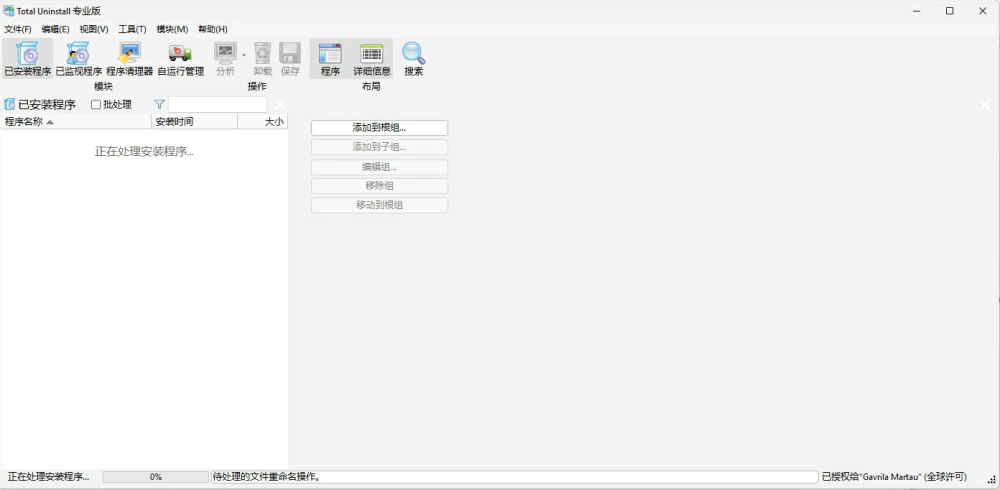
Task: Open the 编辑(E) menu
Action: (55, 29)
